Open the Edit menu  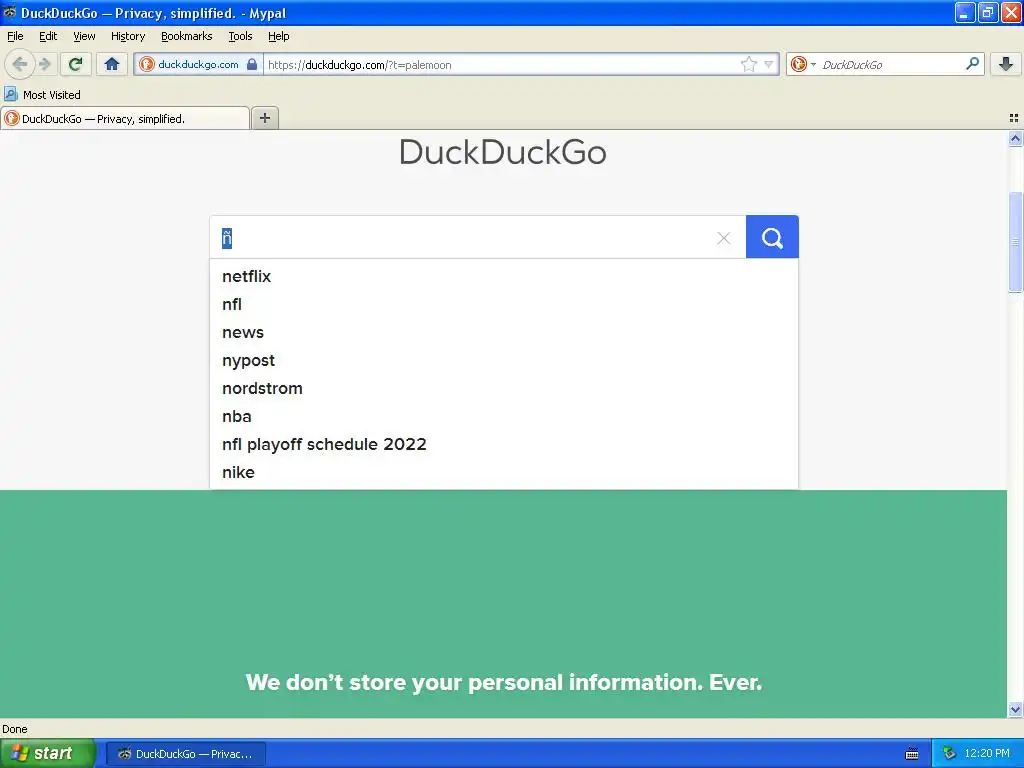(48, 36)
